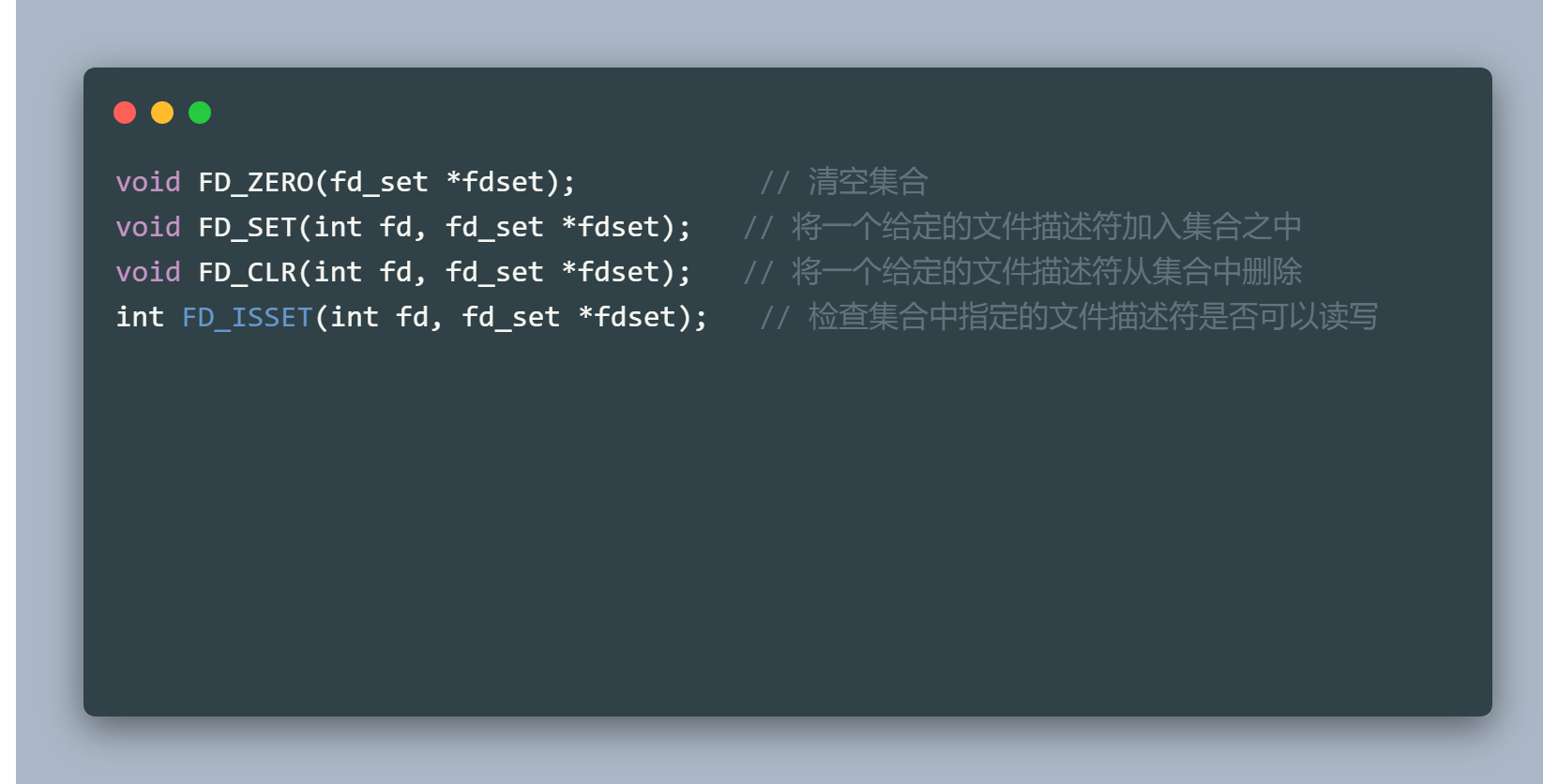Click the yellow minimize dot
The height and width of the screenshot is (784, 1543).
tap(162, 113)
